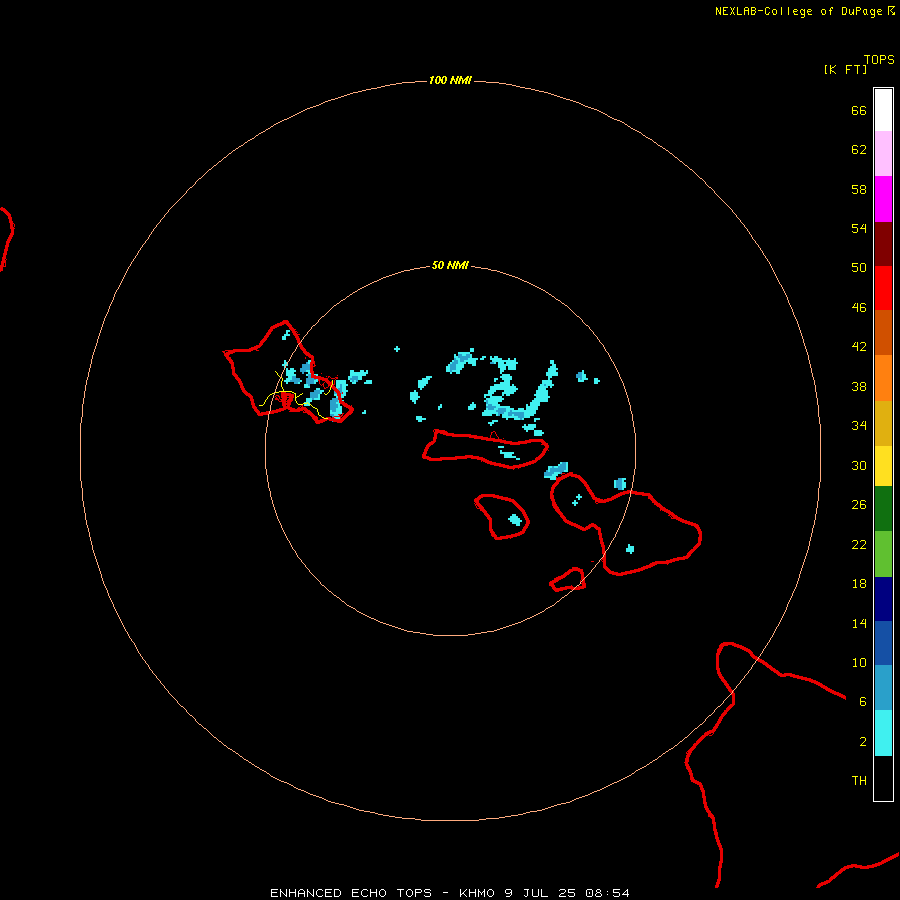Click the cyan echo inside the small Lanai outline
This screenshot has height=900, width=900.
point(515,520)
